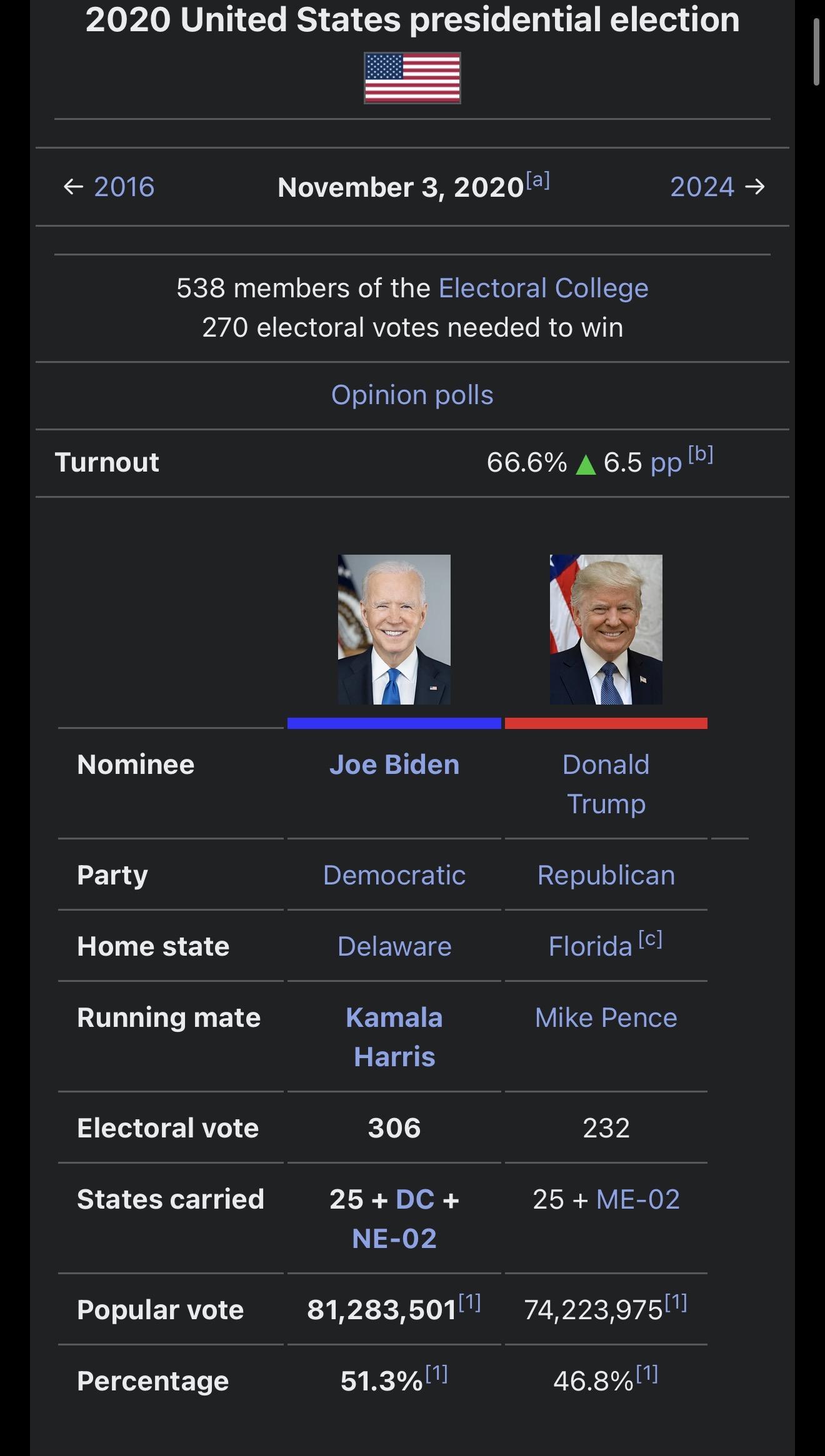Open footnote [a] beside the date
The height and width of the screenshot is (1456, 825).
[x=538, y=181]
